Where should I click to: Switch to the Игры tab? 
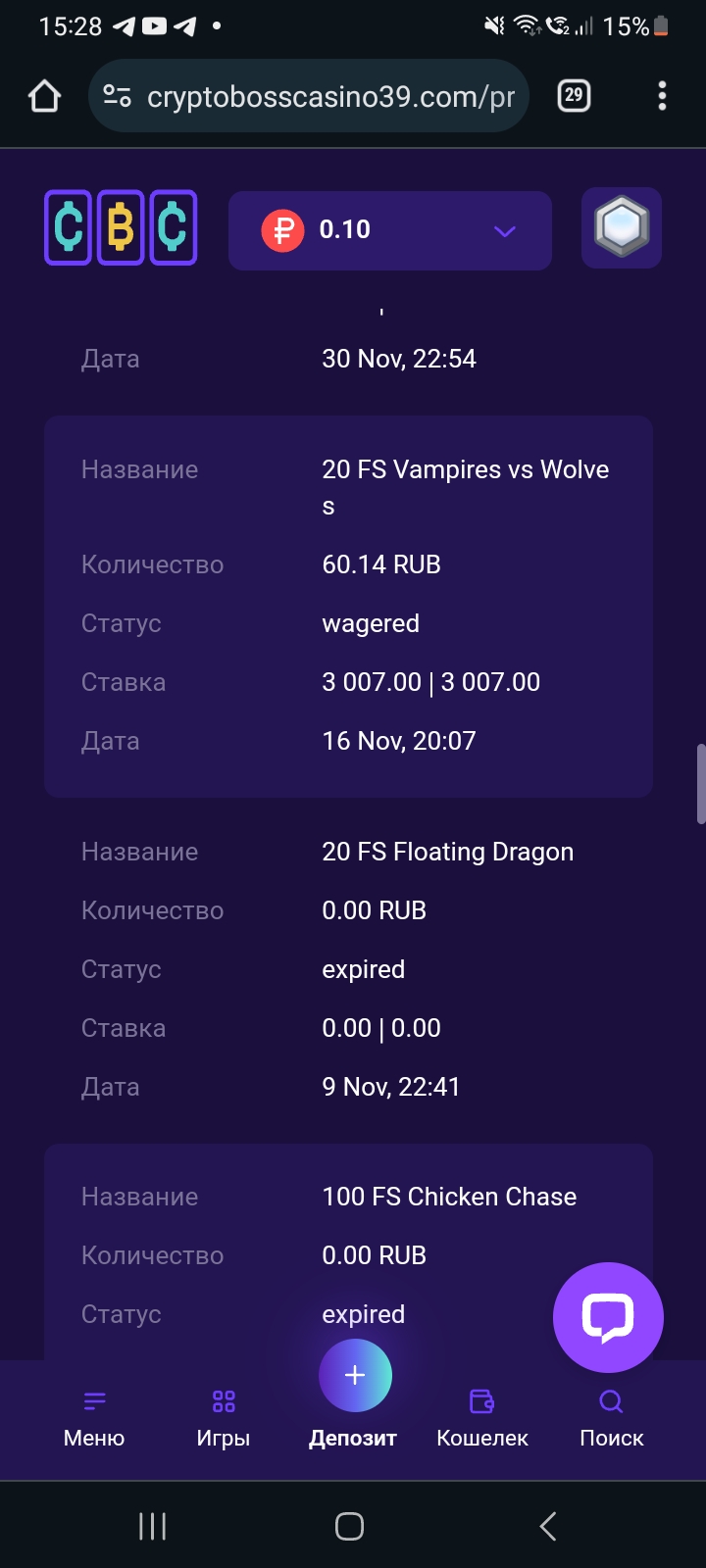click(x=224, y=1417)
